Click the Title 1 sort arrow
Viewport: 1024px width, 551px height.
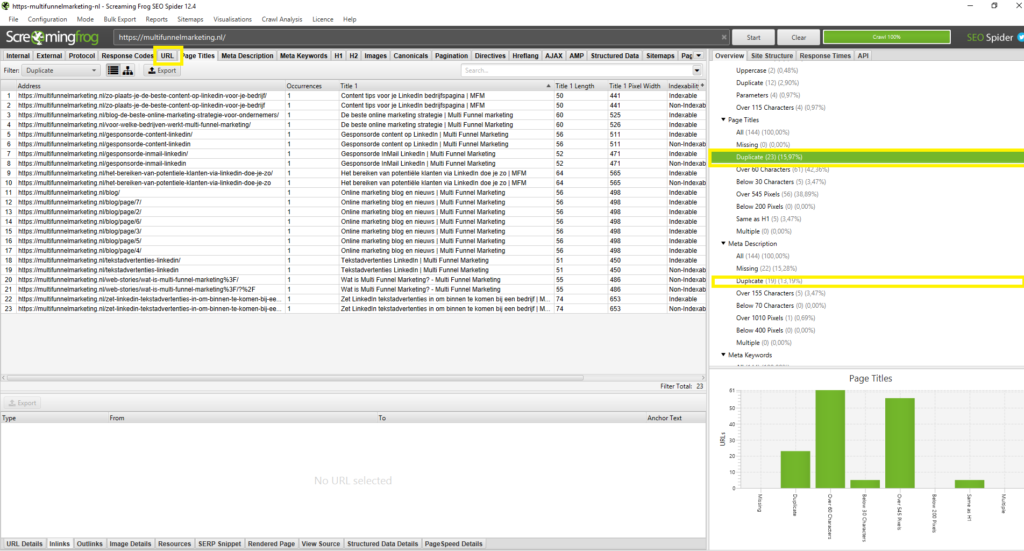tap(548, 86)
